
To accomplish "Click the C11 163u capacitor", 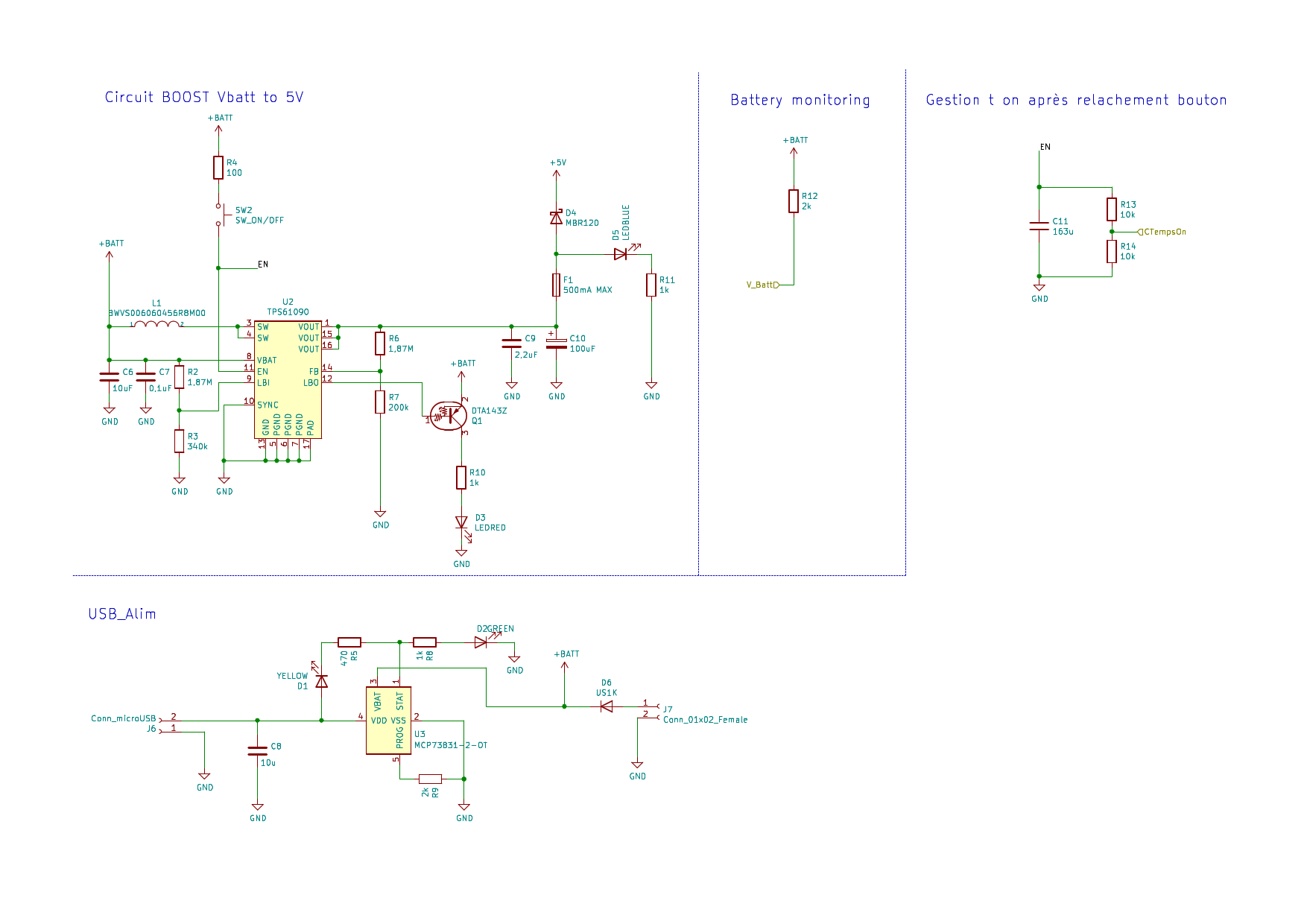I will coord(1039,227).
